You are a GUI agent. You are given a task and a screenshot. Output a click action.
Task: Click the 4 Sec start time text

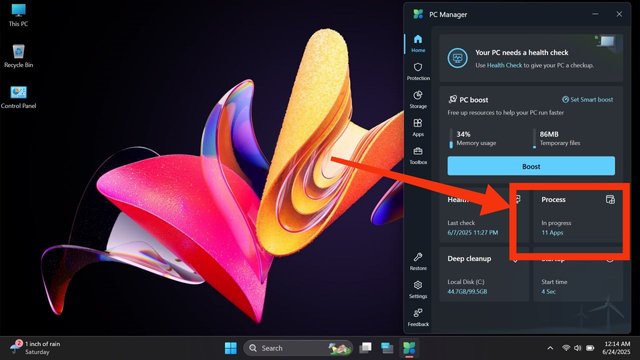coord(548,291)
